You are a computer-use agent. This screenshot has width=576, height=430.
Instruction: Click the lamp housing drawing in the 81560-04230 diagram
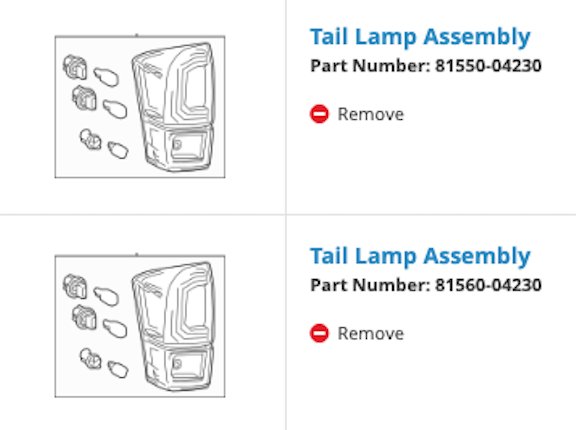(173, 326)
